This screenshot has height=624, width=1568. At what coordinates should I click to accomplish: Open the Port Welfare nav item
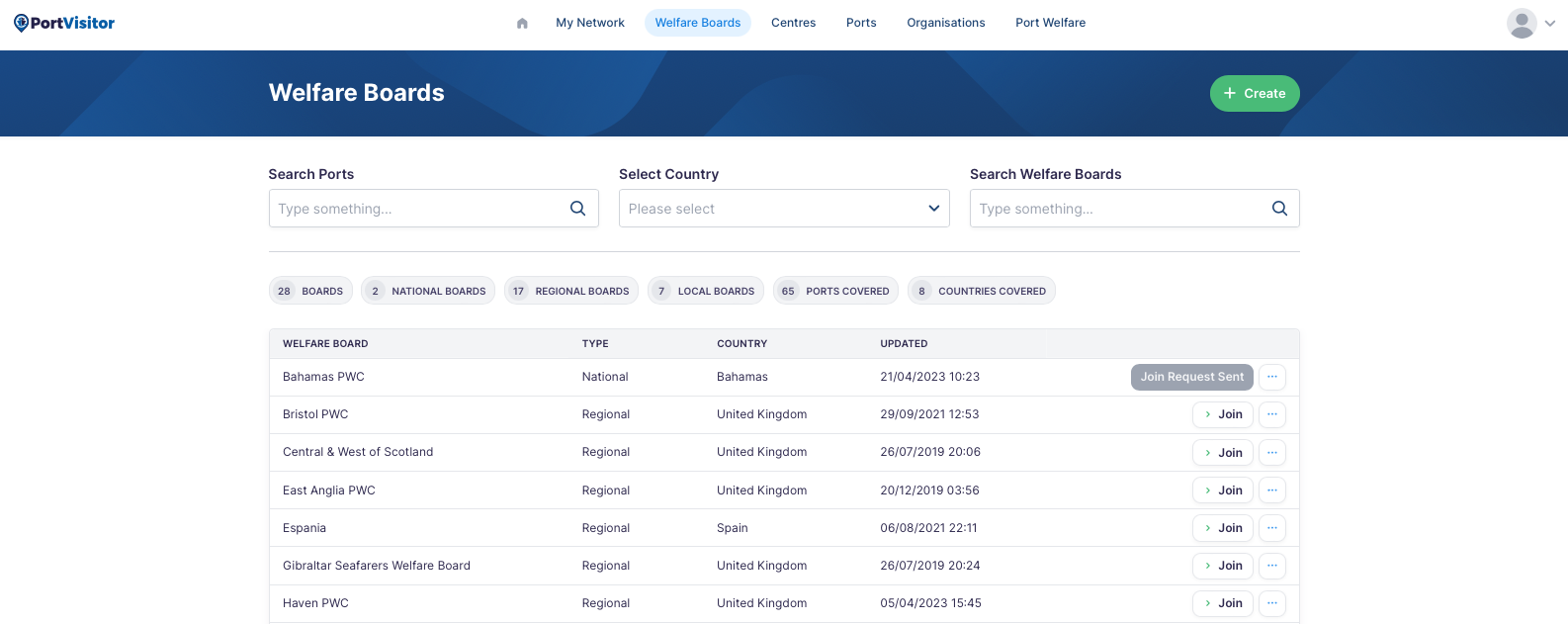(1051, 23)
